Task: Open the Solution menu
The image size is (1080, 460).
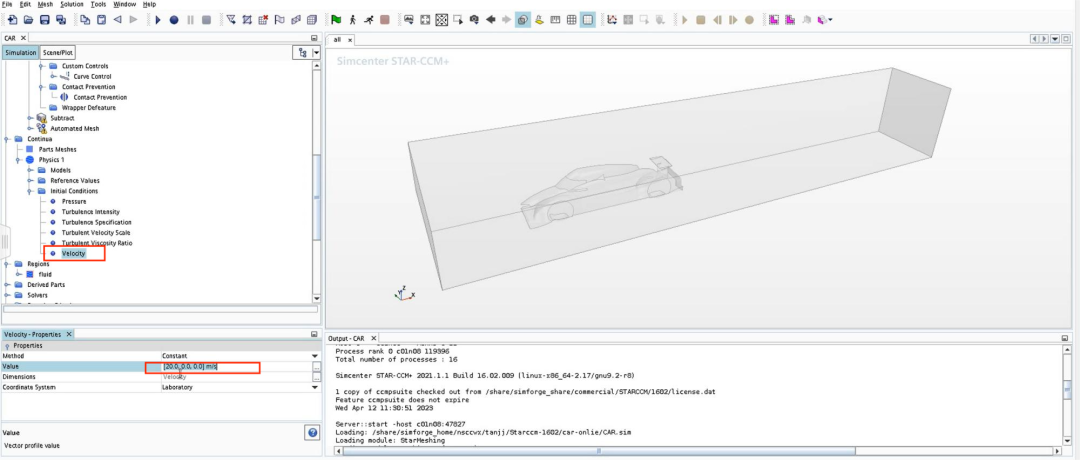Action: coord(72,4)
